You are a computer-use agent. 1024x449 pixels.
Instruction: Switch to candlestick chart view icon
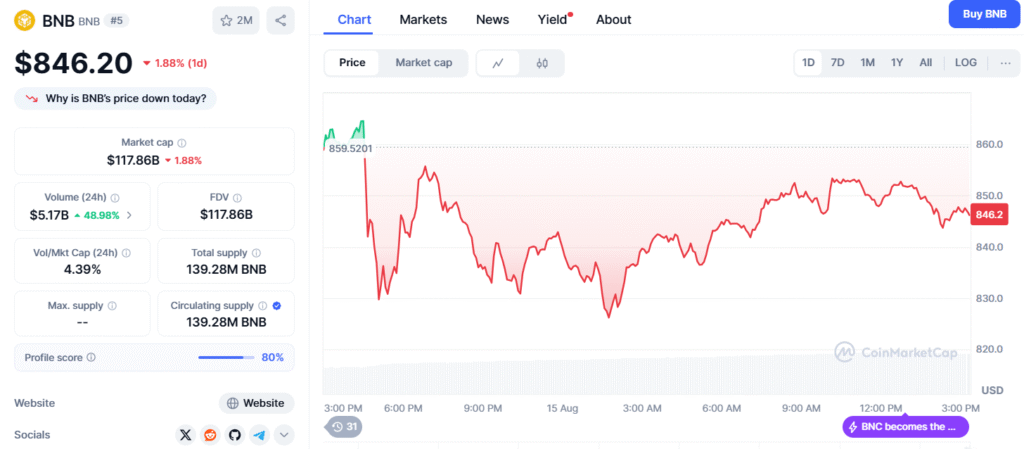(542, 63)
